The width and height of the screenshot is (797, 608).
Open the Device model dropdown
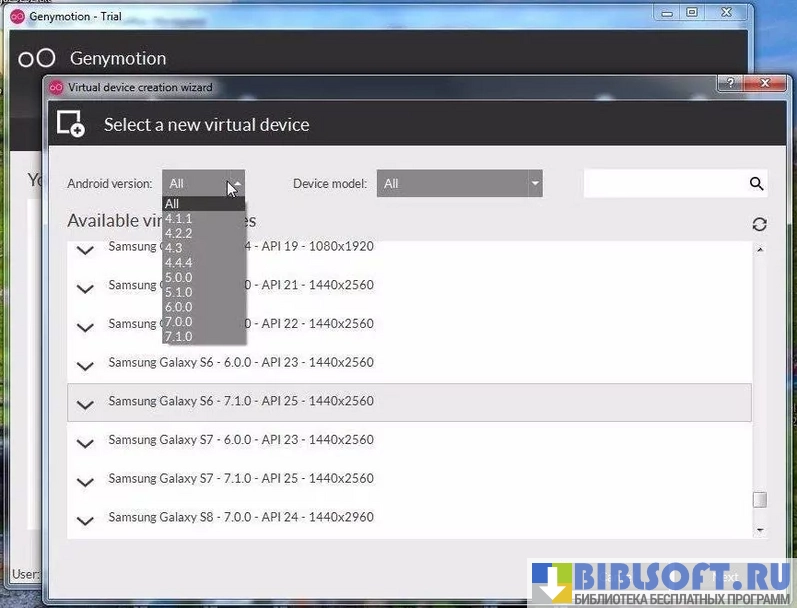[459, 183]
